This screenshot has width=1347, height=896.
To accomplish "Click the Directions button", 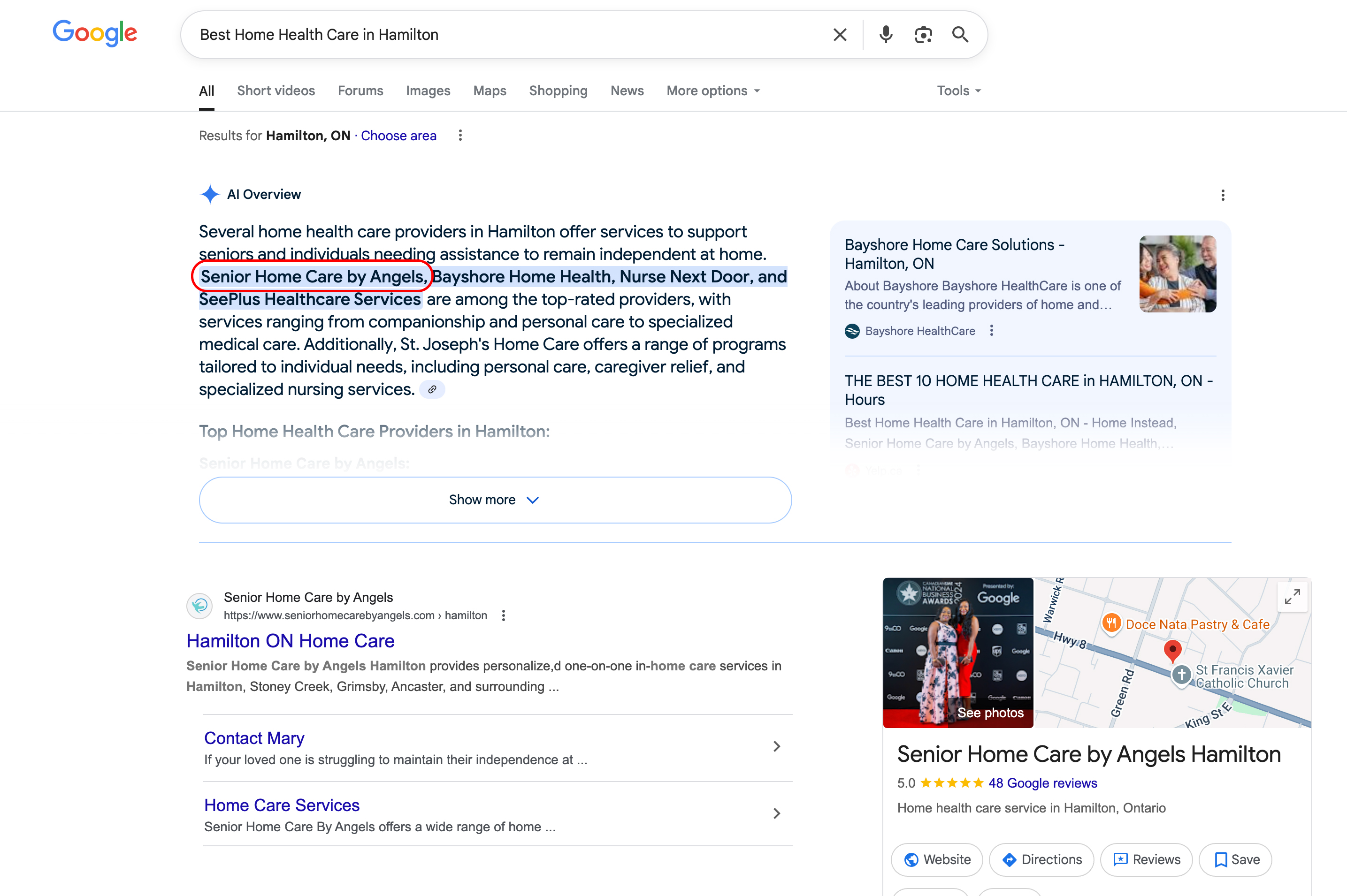I will coord(1041,859).
